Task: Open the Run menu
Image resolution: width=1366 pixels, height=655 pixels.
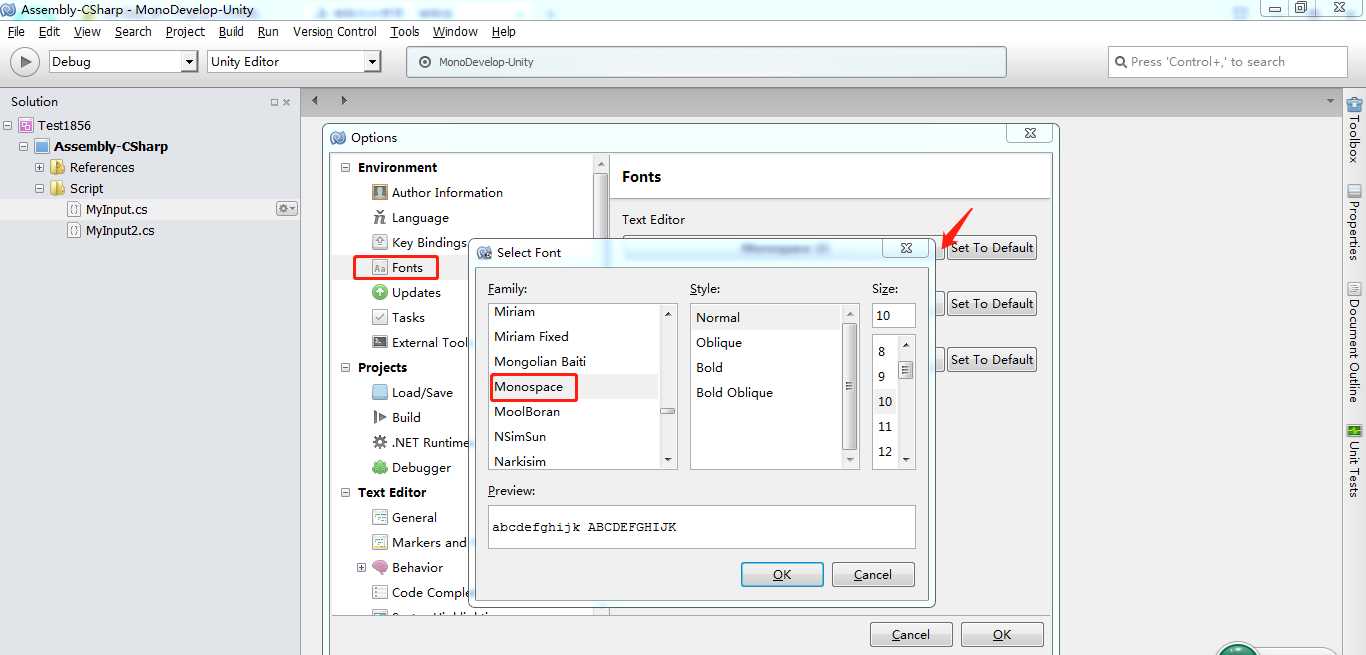Action: [x=268, y=31]
